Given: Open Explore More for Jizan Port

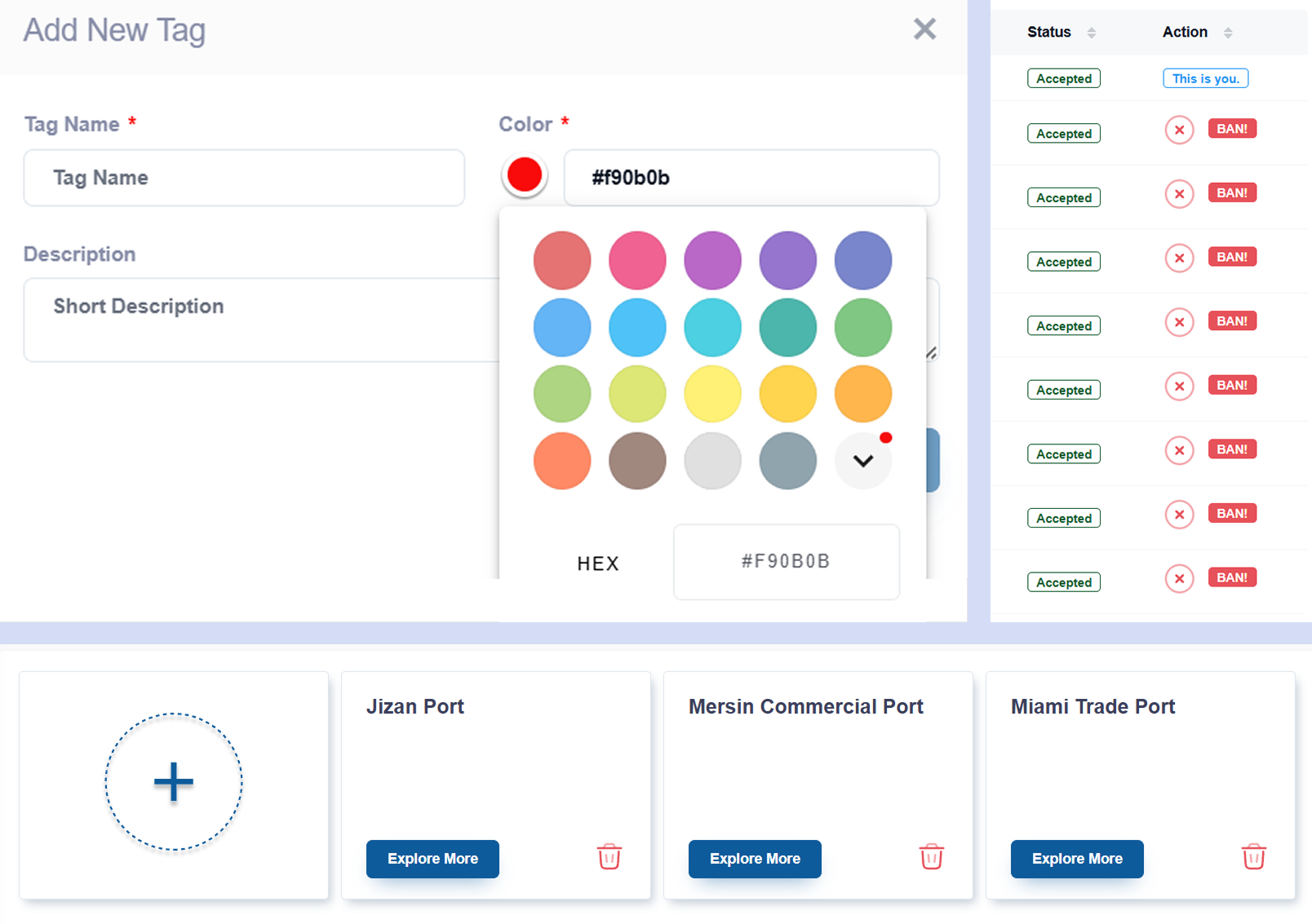Looking at the screenshot, I should coord(432,859).
